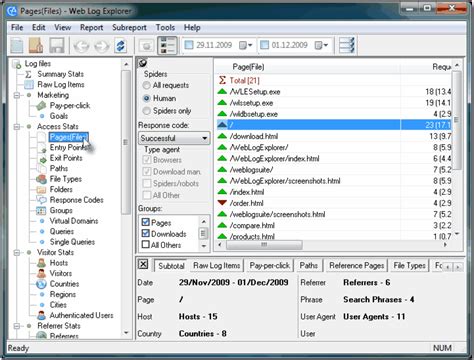Close the subreport panel with X icon
This screenshot has height=360, width=474.
click(x=143, y=265)
